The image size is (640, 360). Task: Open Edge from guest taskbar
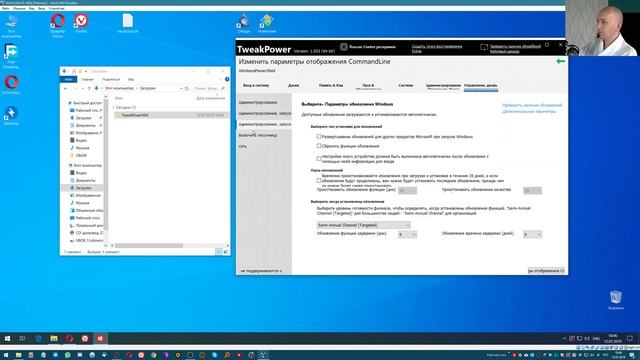38,338
